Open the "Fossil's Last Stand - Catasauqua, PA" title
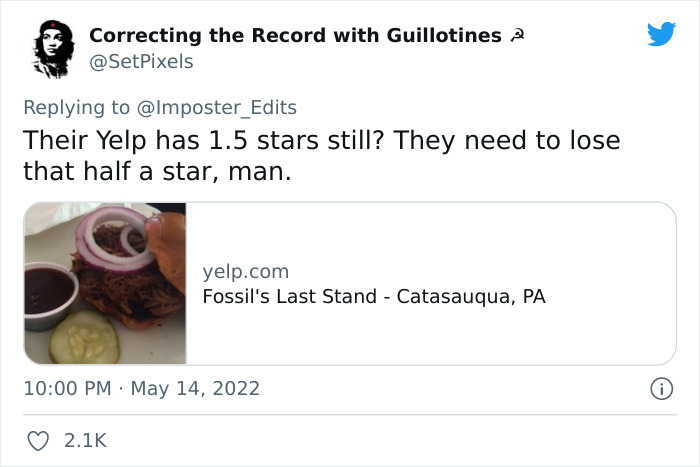700x467 pixels. click(374, 297)
